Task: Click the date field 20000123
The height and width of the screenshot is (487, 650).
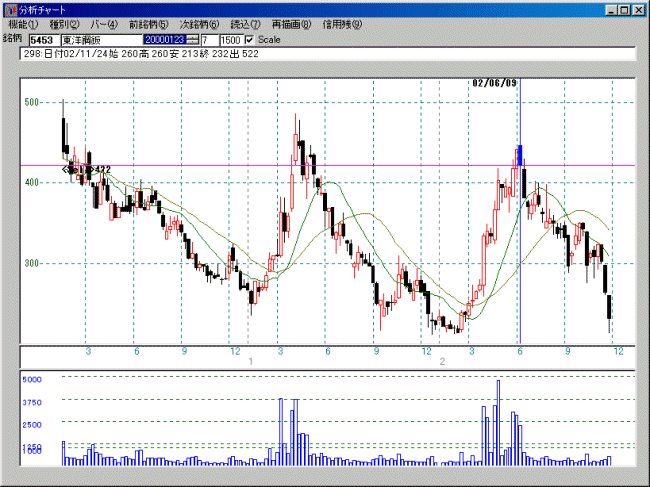Action: coord(164,40)
